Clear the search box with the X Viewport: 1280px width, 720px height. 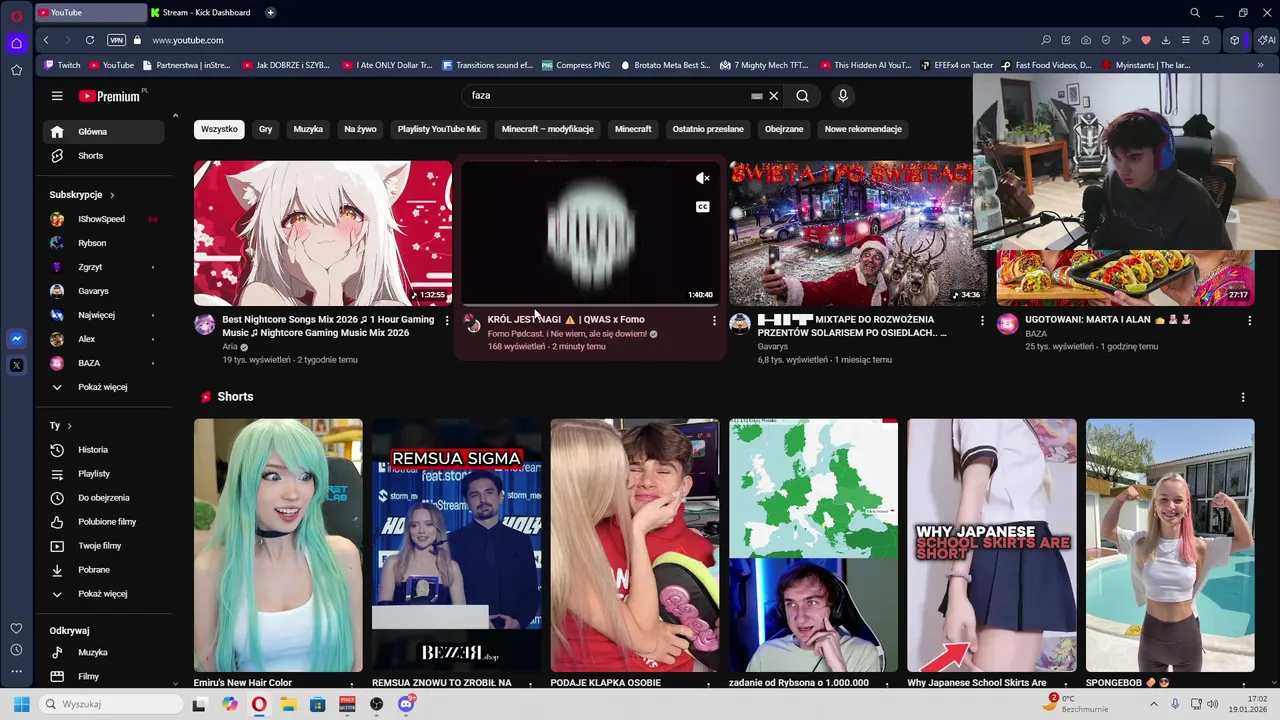click(x=773, y=96)
